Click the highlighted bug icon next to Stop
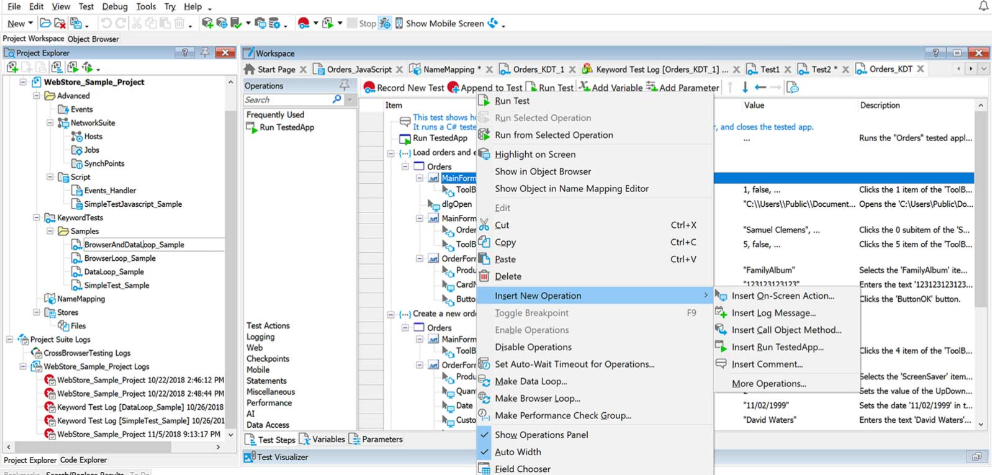Screen dimensions: 992x475 tap(385, 23)
